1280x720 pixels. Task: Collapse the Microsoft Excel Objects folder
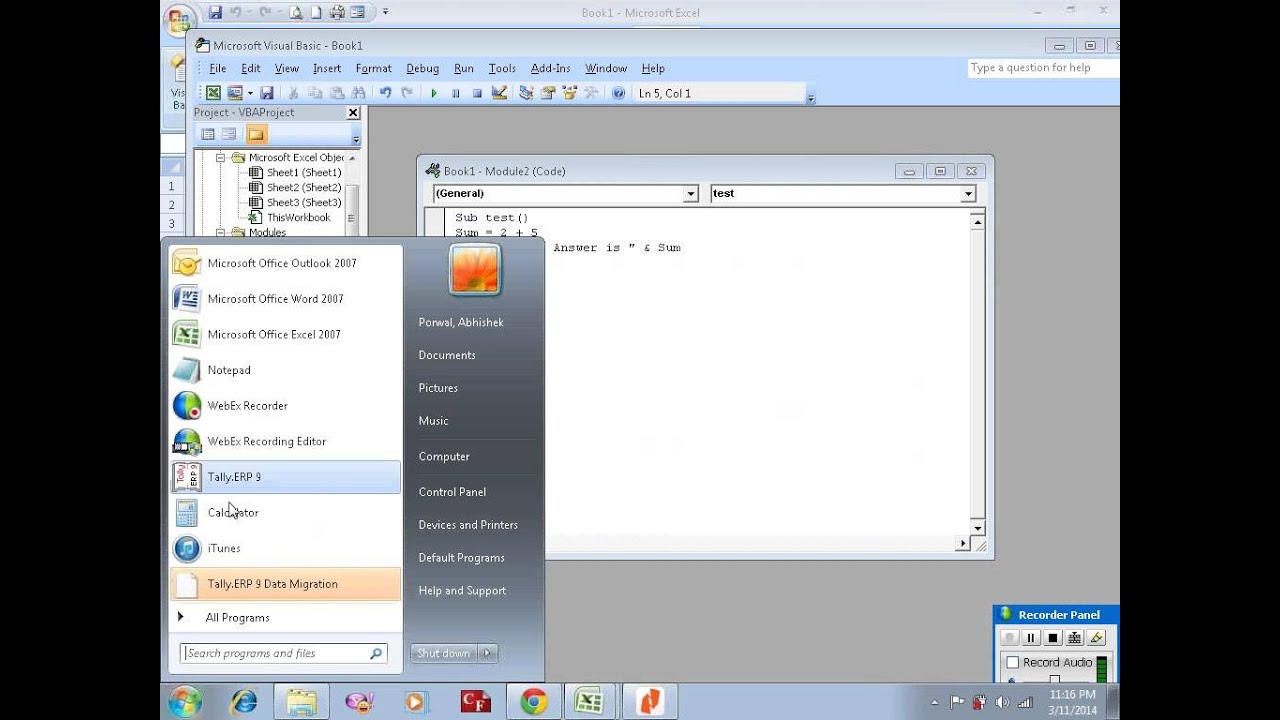pos(221,158)
